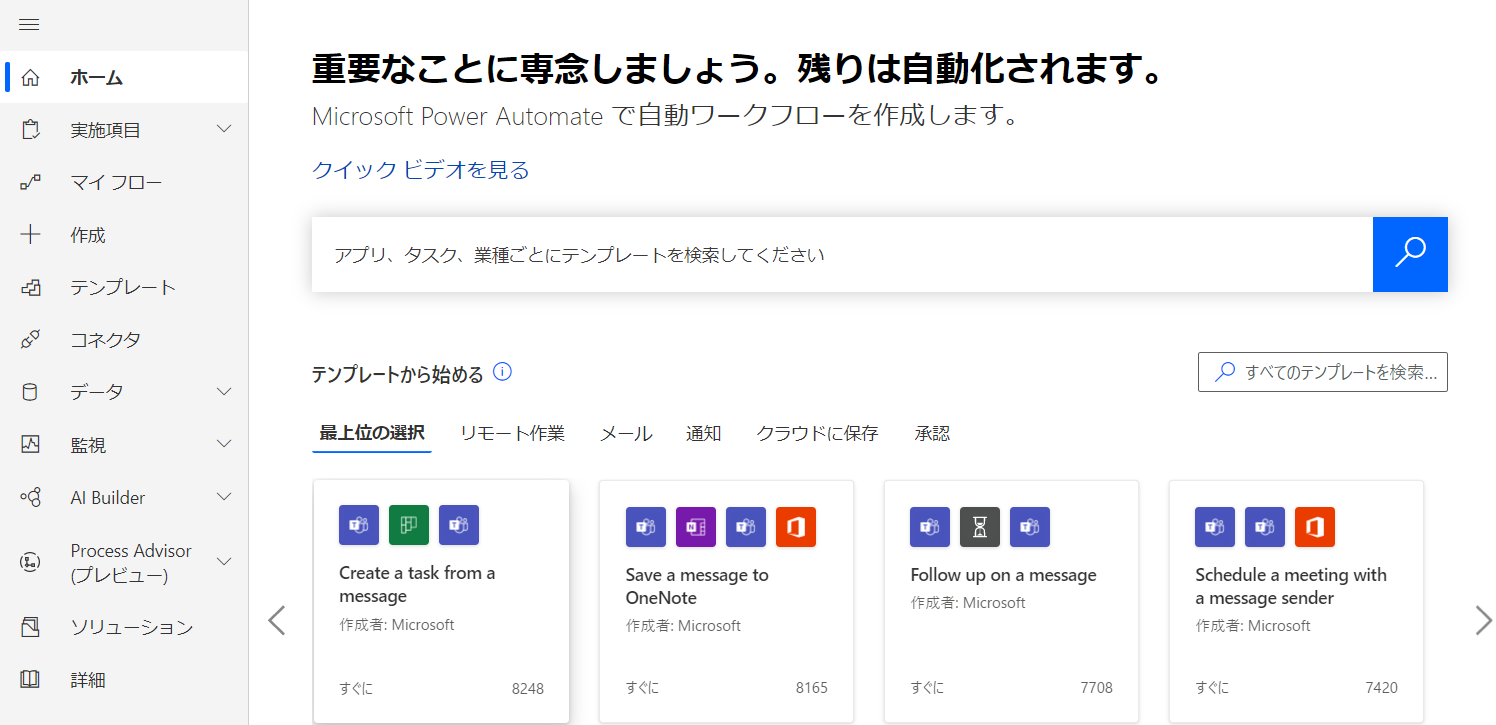The height and width of the screenshot is (725, 1496).
Task: Click first Teams icon on Create a task card
Action: tap(359, 525)
